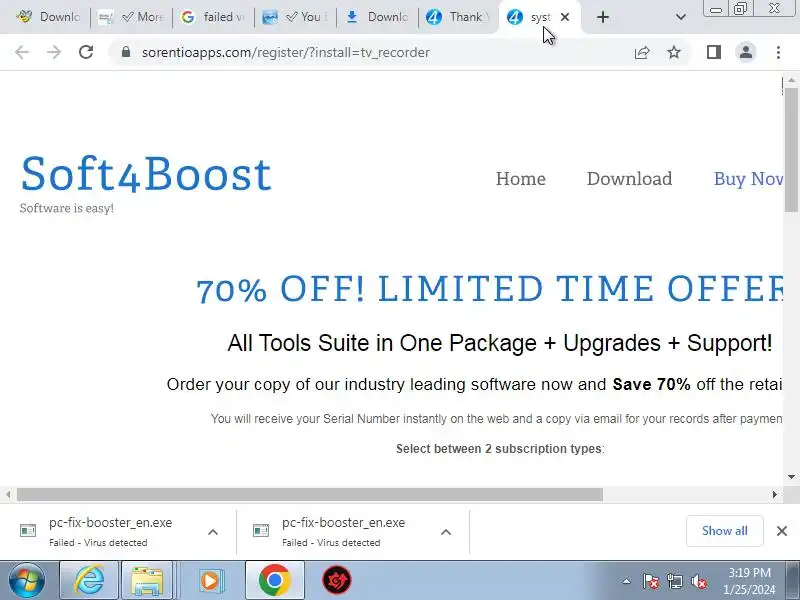Screen dimensions: 800x600
Task: Click the 'Software is easy!' tagline
Action: pyautogui.click(x=67, y=208)
